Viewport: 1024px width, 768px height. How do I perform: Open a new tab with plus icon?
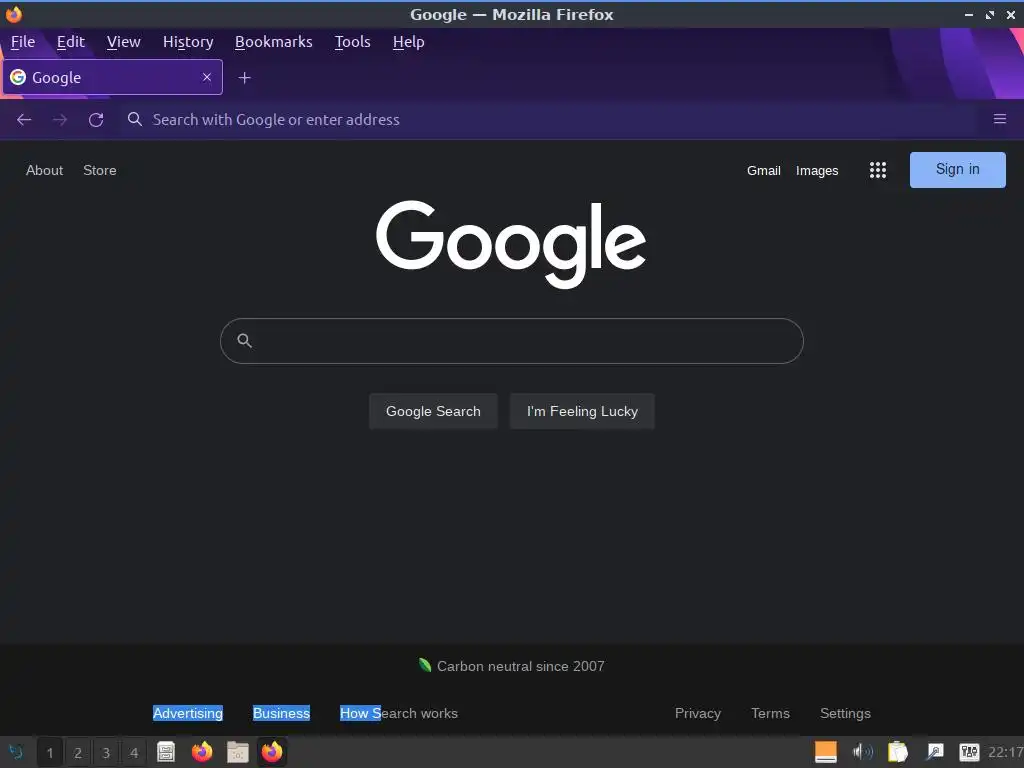[244, 78]
